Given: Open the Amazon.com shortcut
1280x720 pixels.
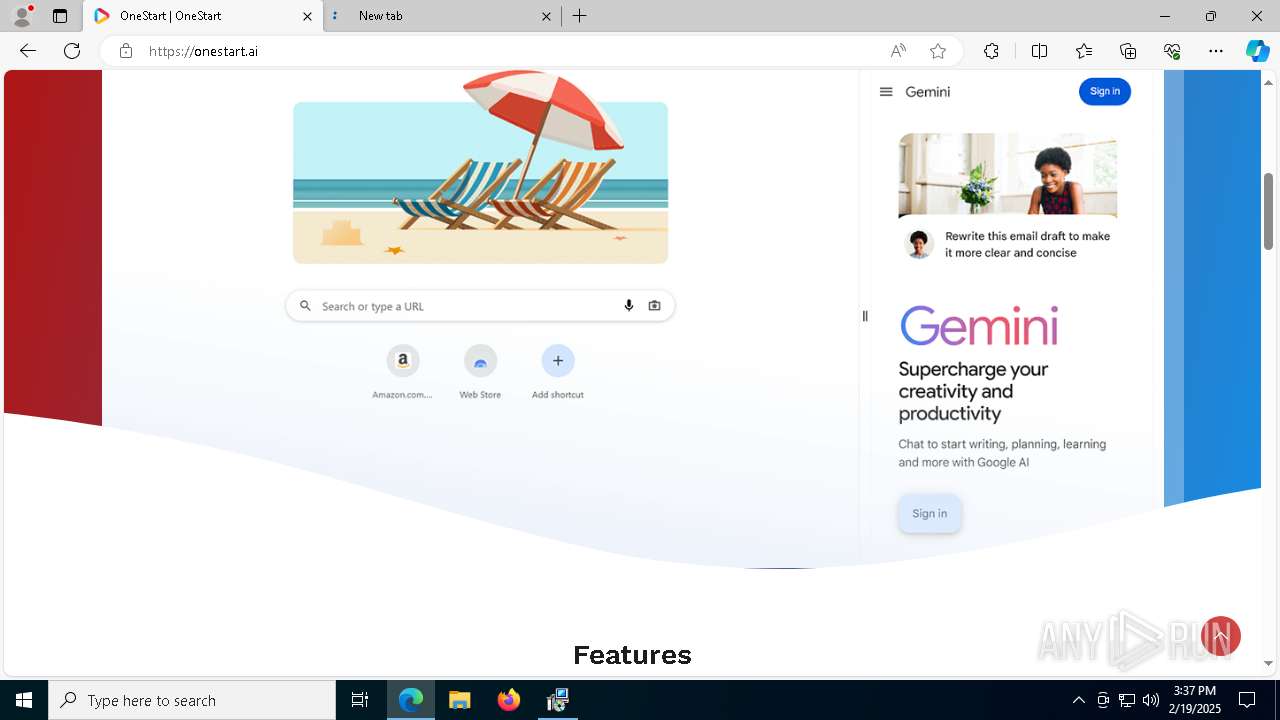Looking at the screenshot, I should point(402,372).
